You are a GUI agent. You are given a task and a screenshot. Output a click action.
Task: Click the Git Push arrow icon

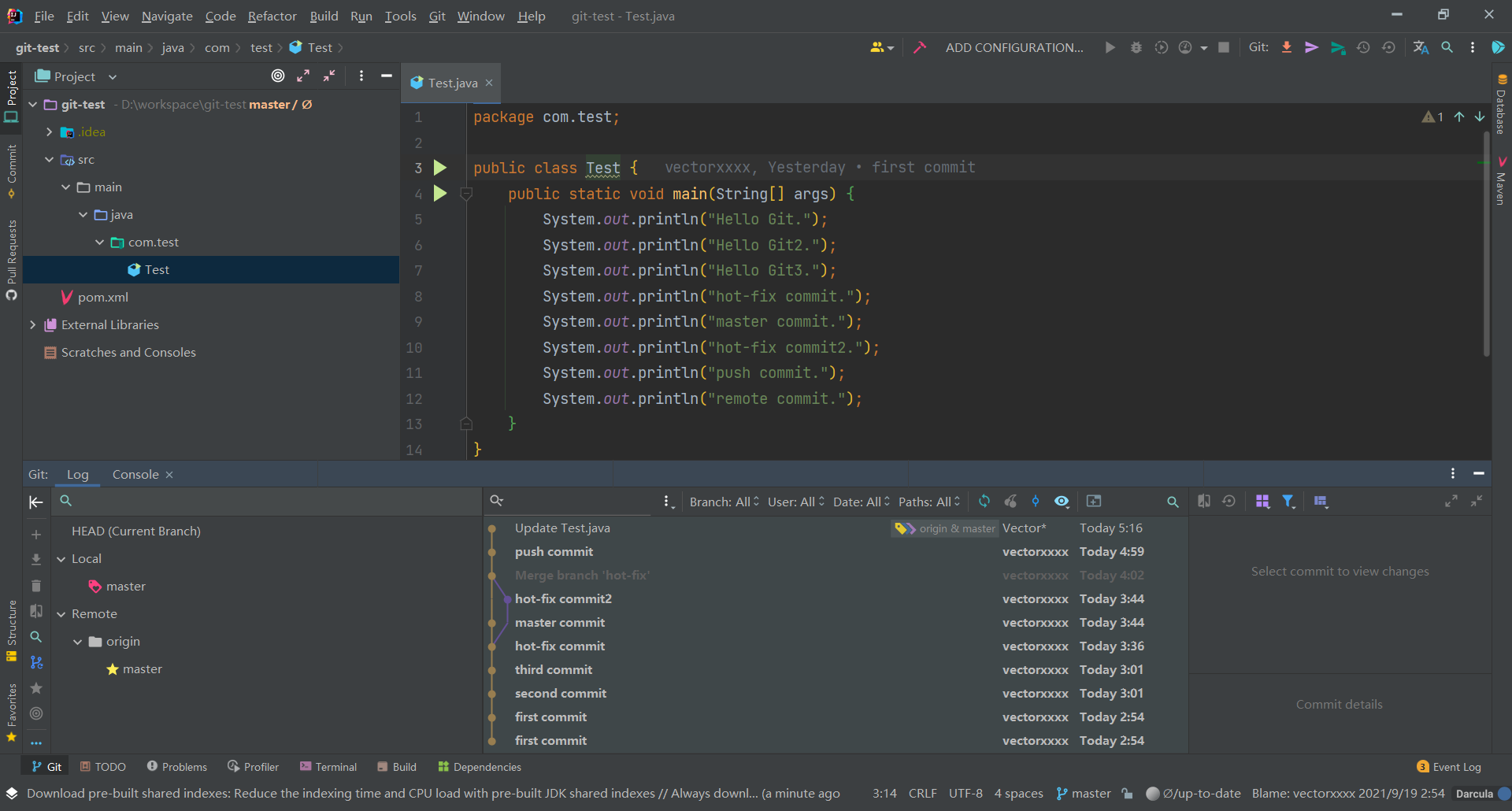point(1338,47)
